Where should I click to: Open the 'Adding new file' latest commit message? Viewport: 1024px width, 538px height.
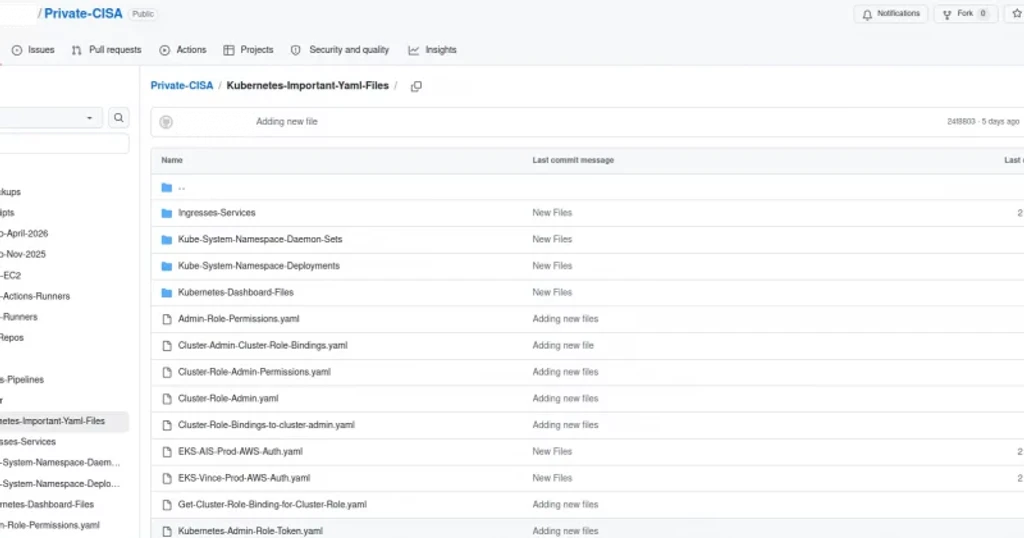(287, 121)
